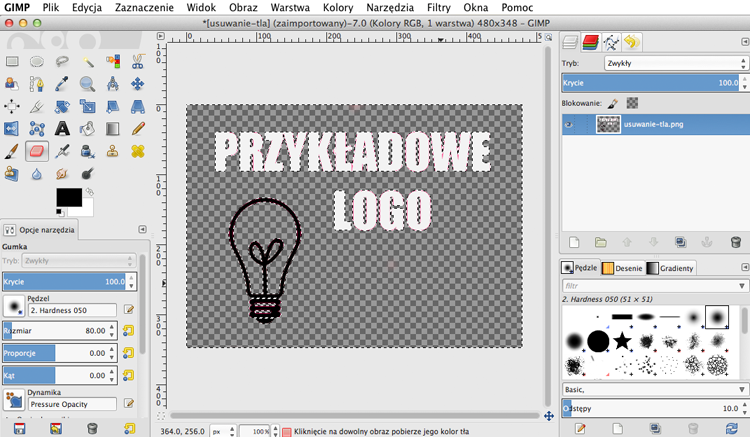This screenshot has height=437, width=750.
Task: Refresh brushes list button
Action: click(x=731, y=428)
